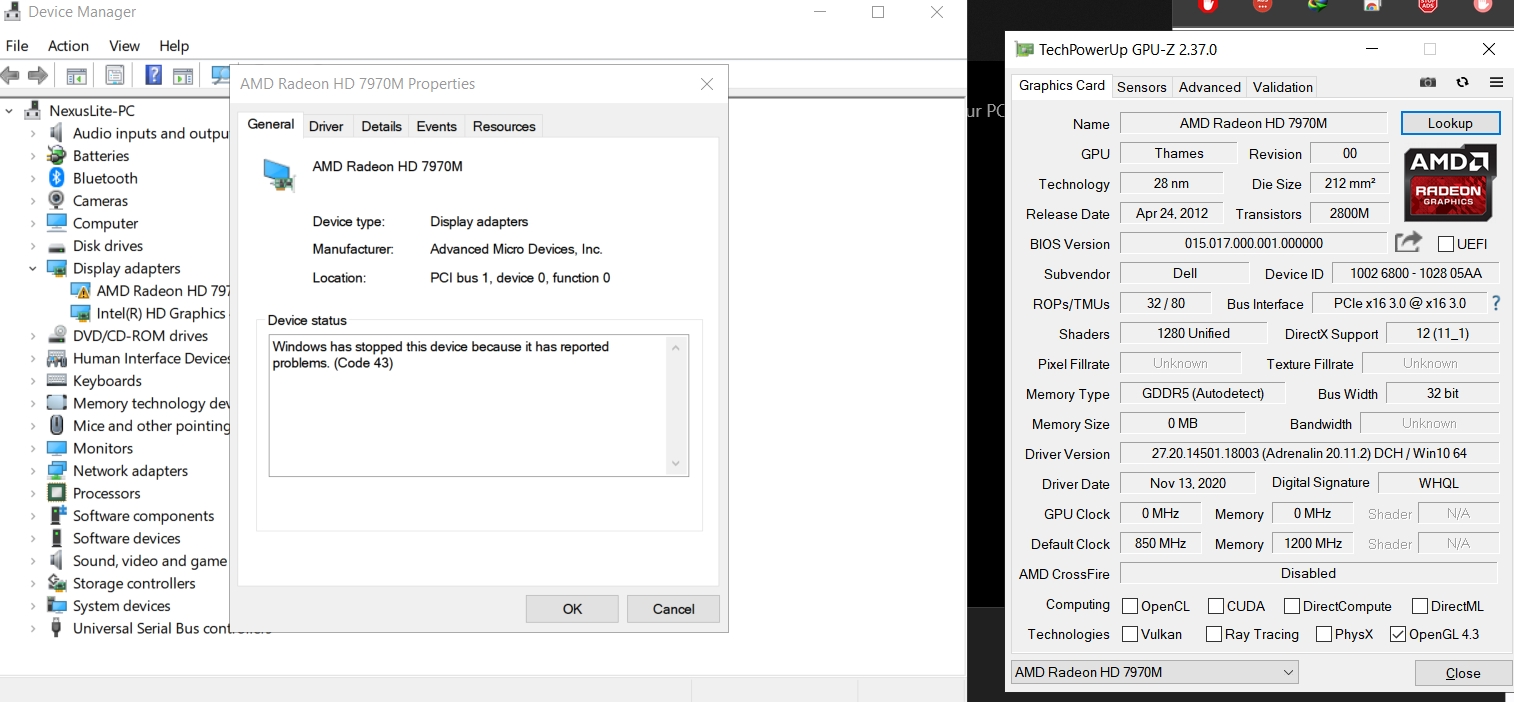
Task: Click the warning icon beside AMD Radeon adapter
Action: [x=81, y=291]
